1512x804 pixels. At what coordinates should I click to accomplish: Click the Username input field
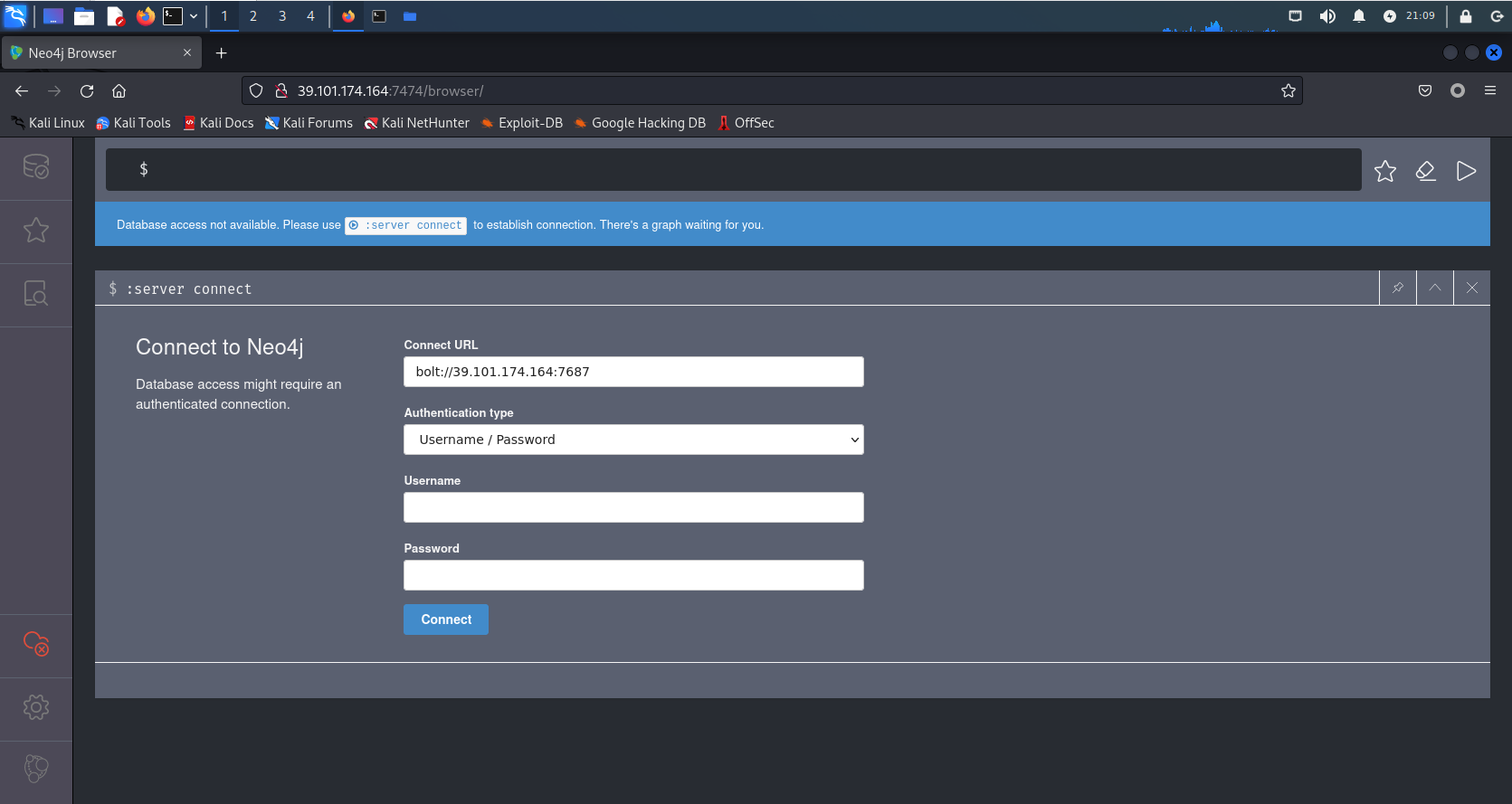point(633,507)
